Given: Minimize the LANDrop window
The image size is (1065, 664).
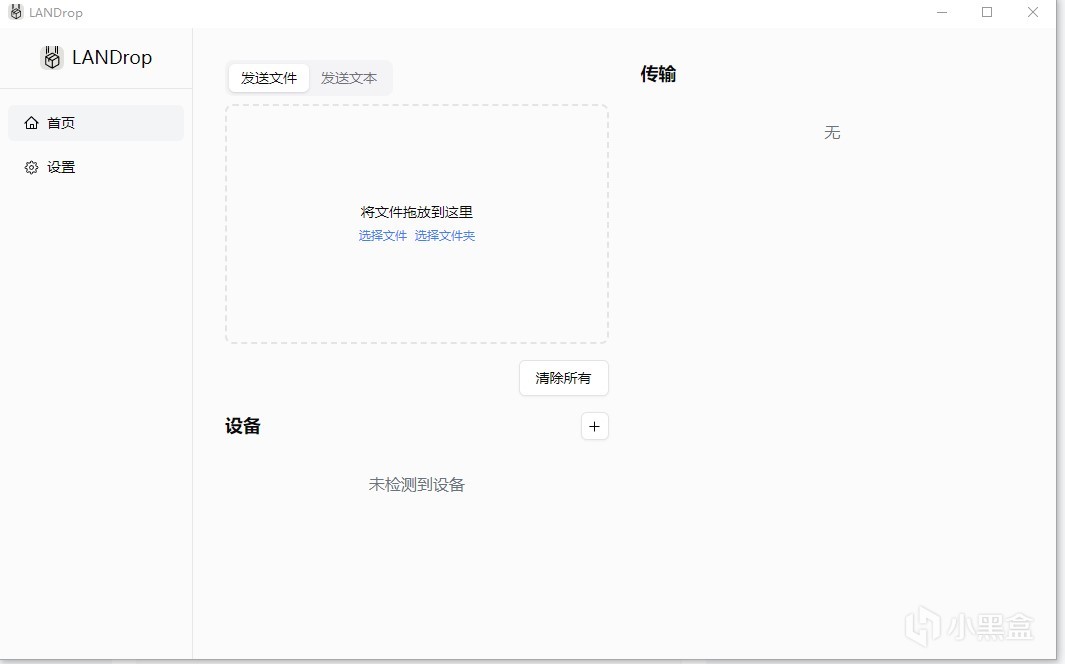Looking at the screenshot, I should (942, 12).
